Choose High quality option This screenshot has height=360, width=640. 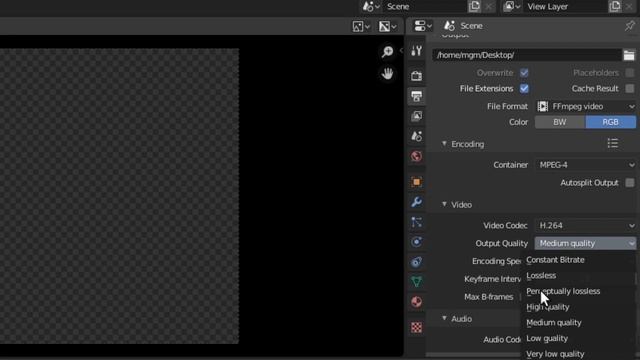tap(579, 307)
